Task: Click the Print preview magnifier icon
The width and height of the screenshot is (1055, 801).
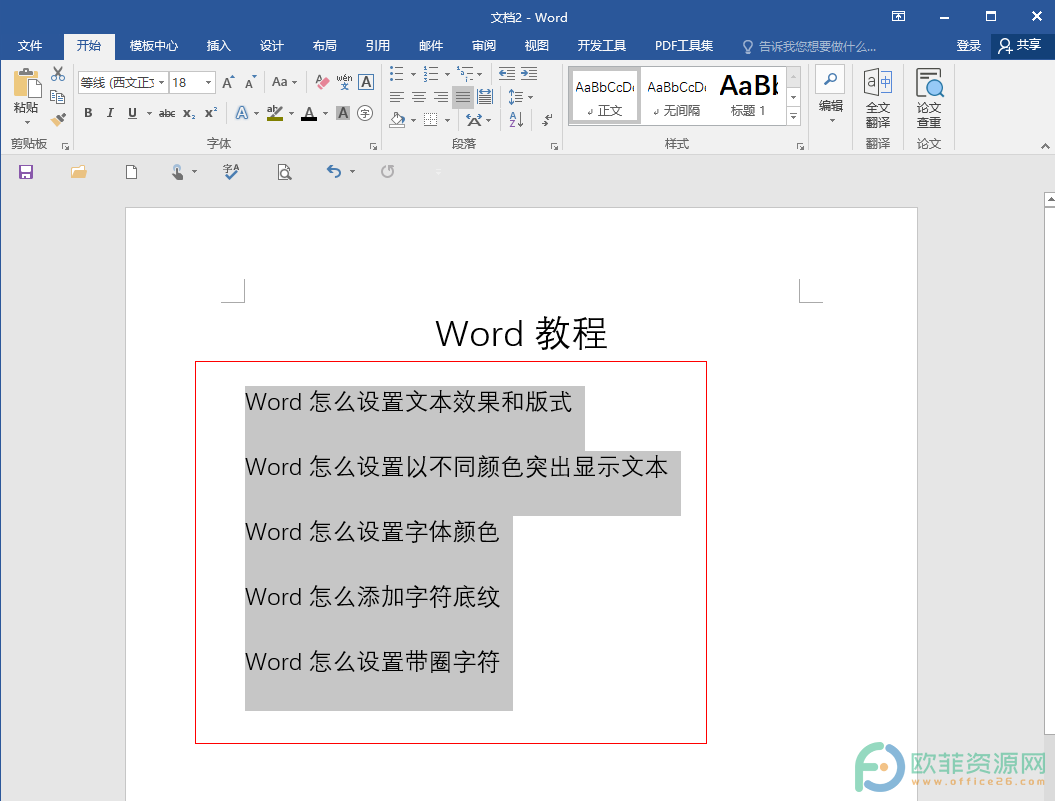Action: [x=285, y=172]
